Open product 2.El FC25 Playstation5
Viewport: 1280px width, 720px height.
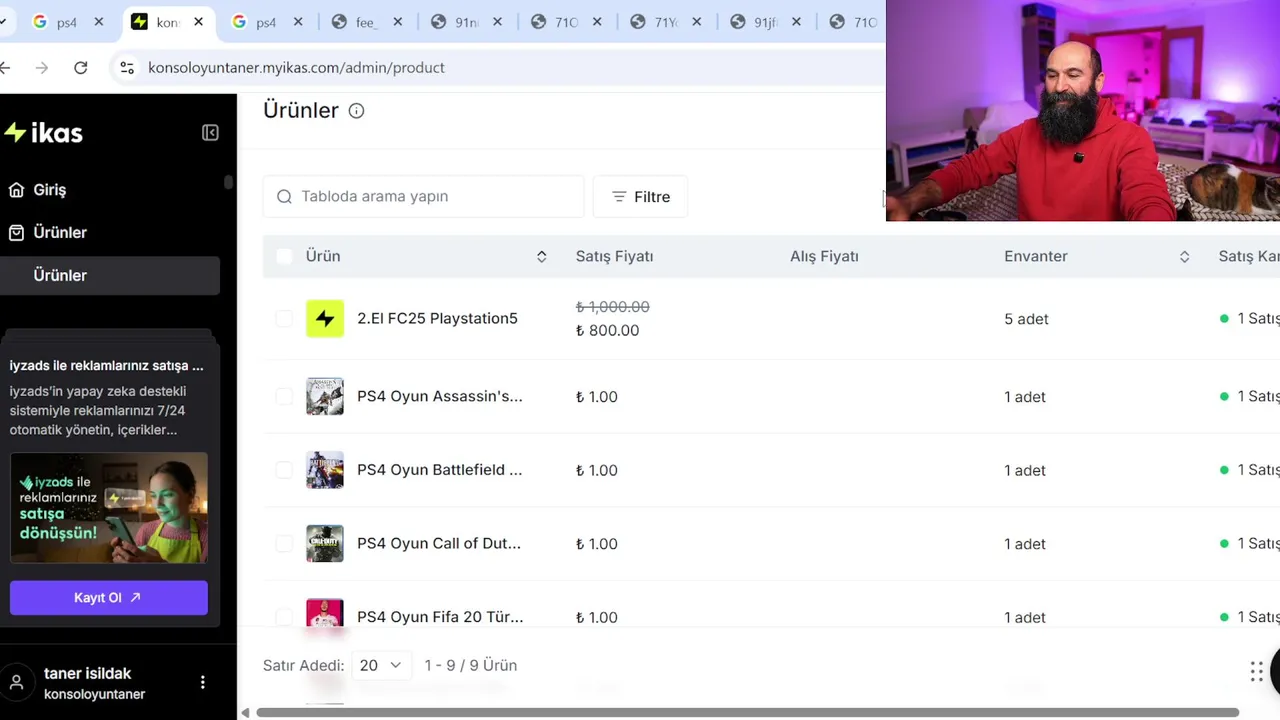(437, 319)
